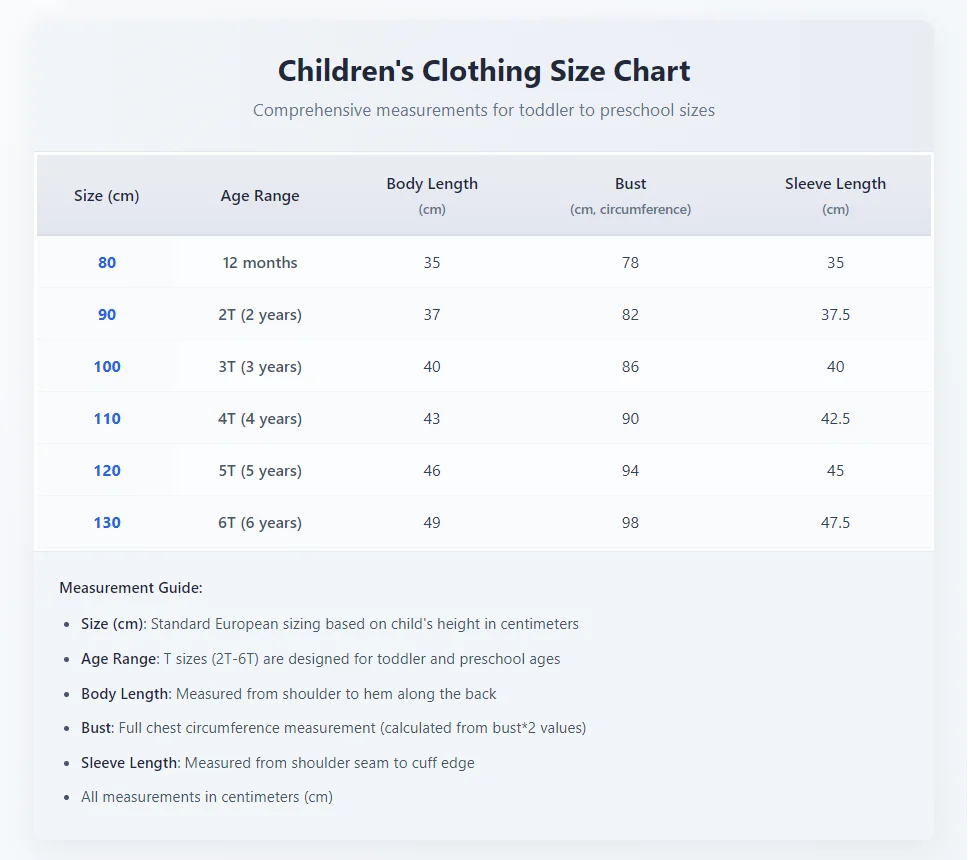This screenshot has width=968, height=860.
Task: Select the Age Range column header
Action: 260,196
